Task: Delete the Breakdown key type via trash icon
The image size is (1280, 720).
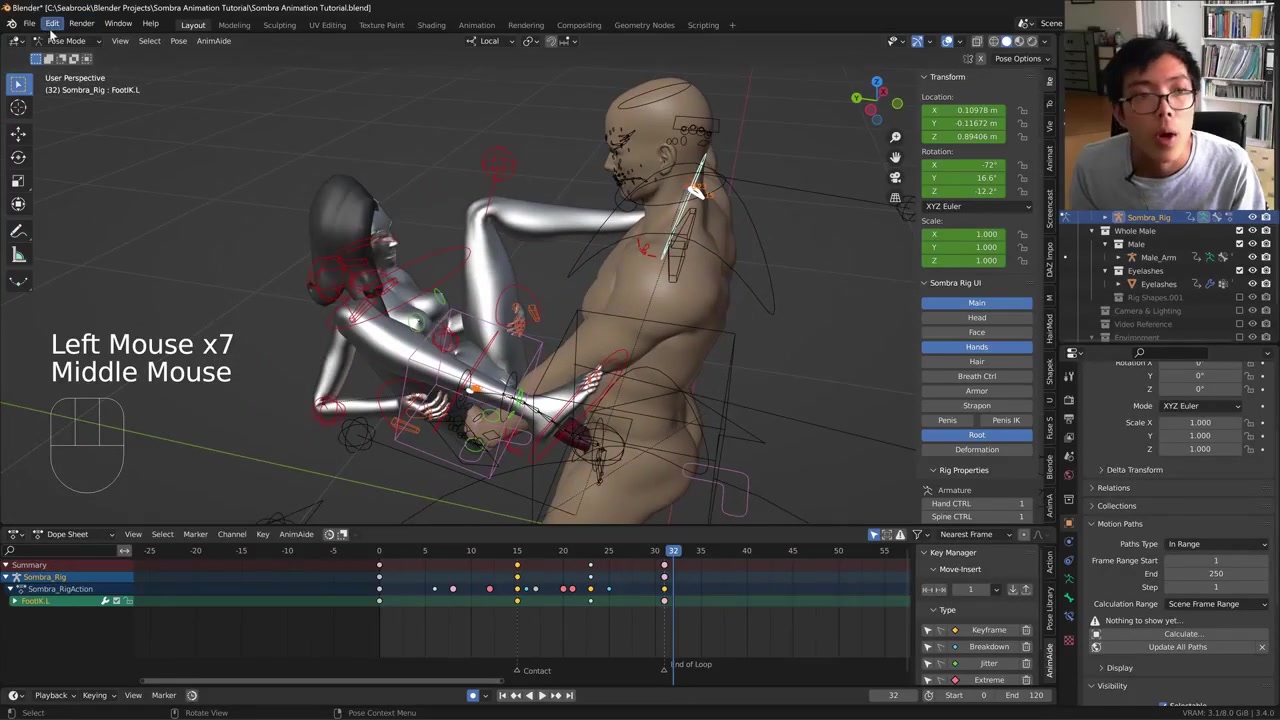Action: tap(1026, 647)
